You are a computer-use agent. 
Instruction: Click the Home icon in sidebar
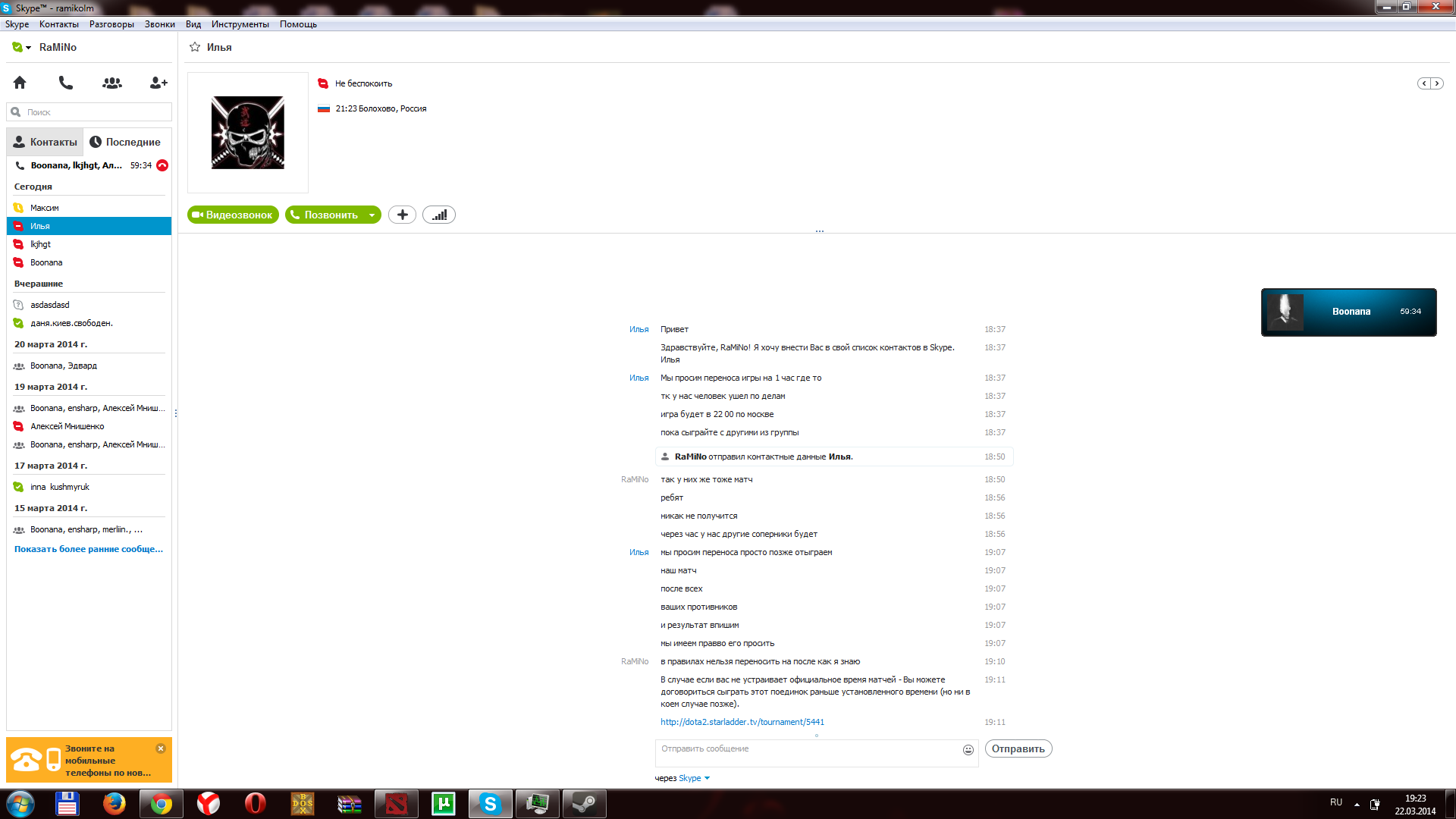click(x=20, y=83)
